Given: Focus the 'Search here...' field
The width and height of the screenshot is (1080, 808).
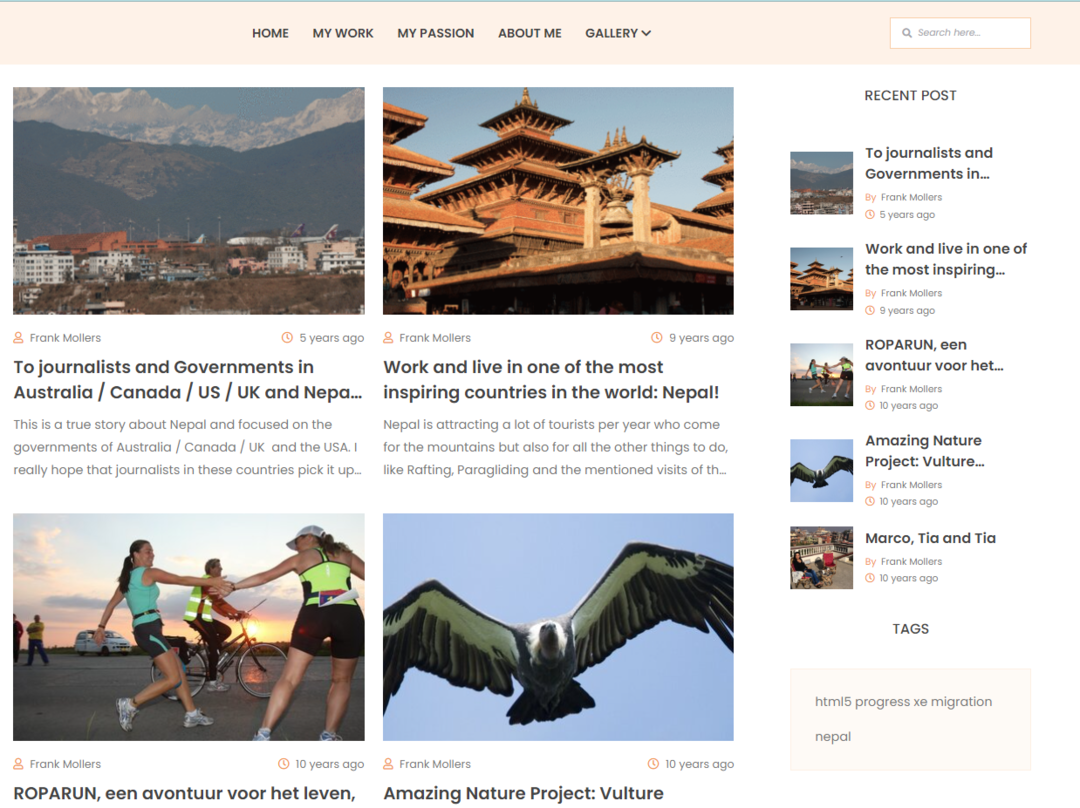Looking at the screenshot, I should pos(960,33).
